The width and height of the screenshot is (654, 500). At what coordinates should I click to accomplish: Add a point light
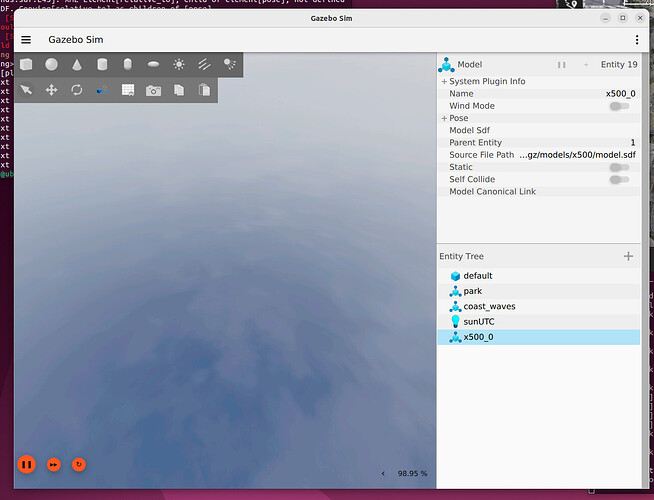[x=179, y=64]
